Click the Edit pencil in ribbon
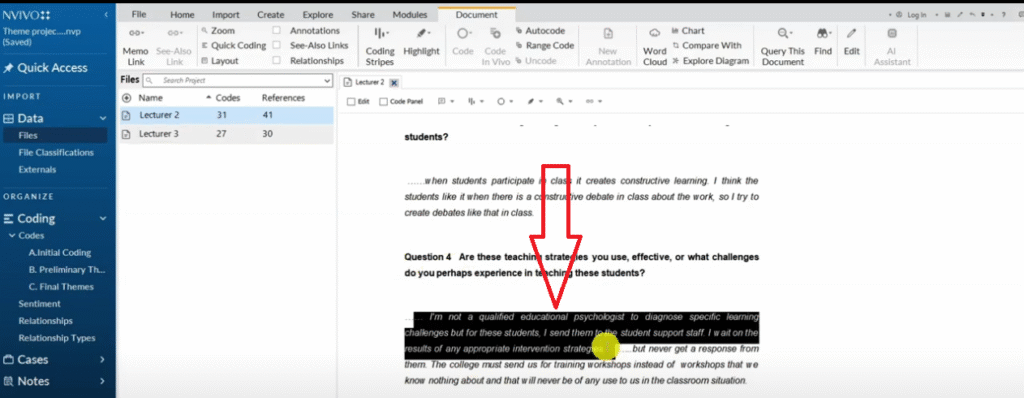This screenshot has width=1024, height=398. tap(852, 42)
